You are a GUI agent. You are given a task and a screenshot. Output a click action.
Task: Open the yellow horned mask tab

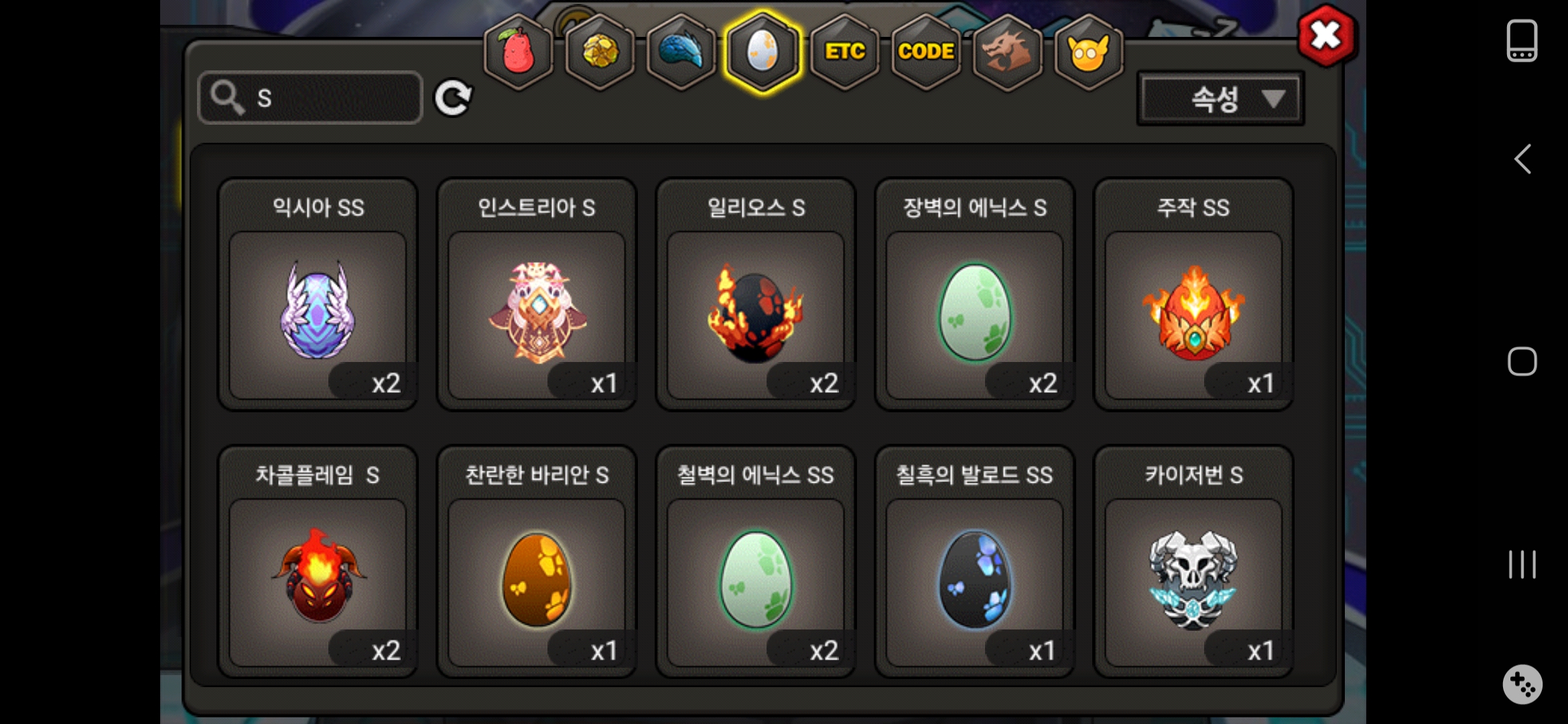1089,52
